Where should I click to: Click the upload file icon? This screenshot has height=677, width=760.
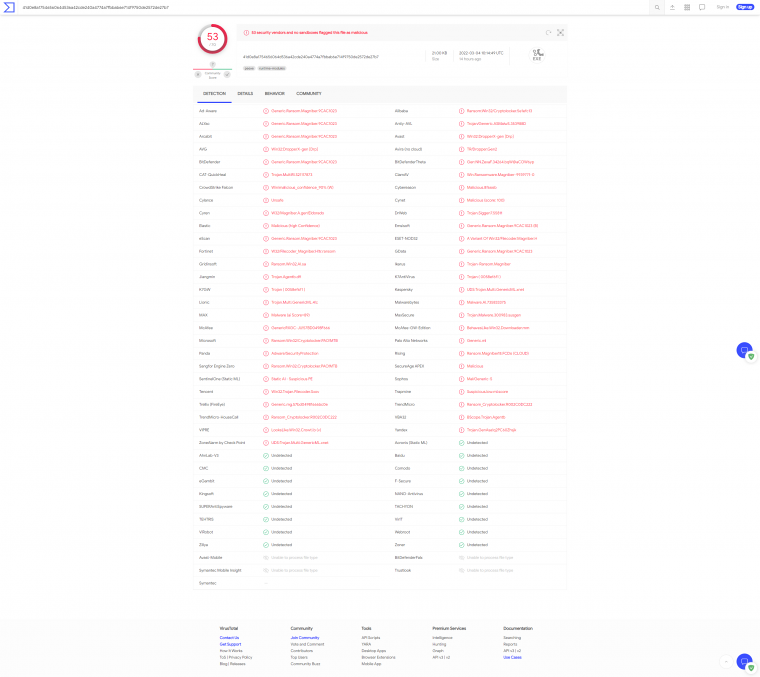click(x=672, y=7)
